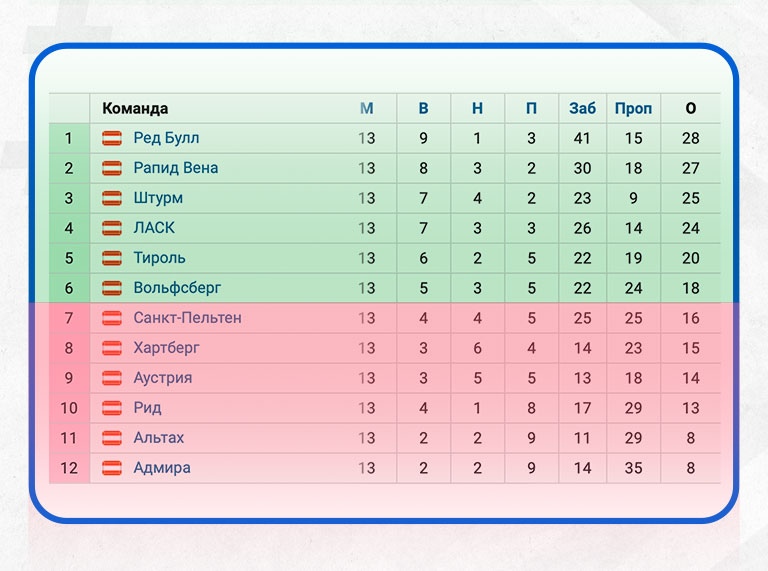This screenshot has width=768, height=571.
Task: Sort by the П losses column header
Action: [531, 108]
